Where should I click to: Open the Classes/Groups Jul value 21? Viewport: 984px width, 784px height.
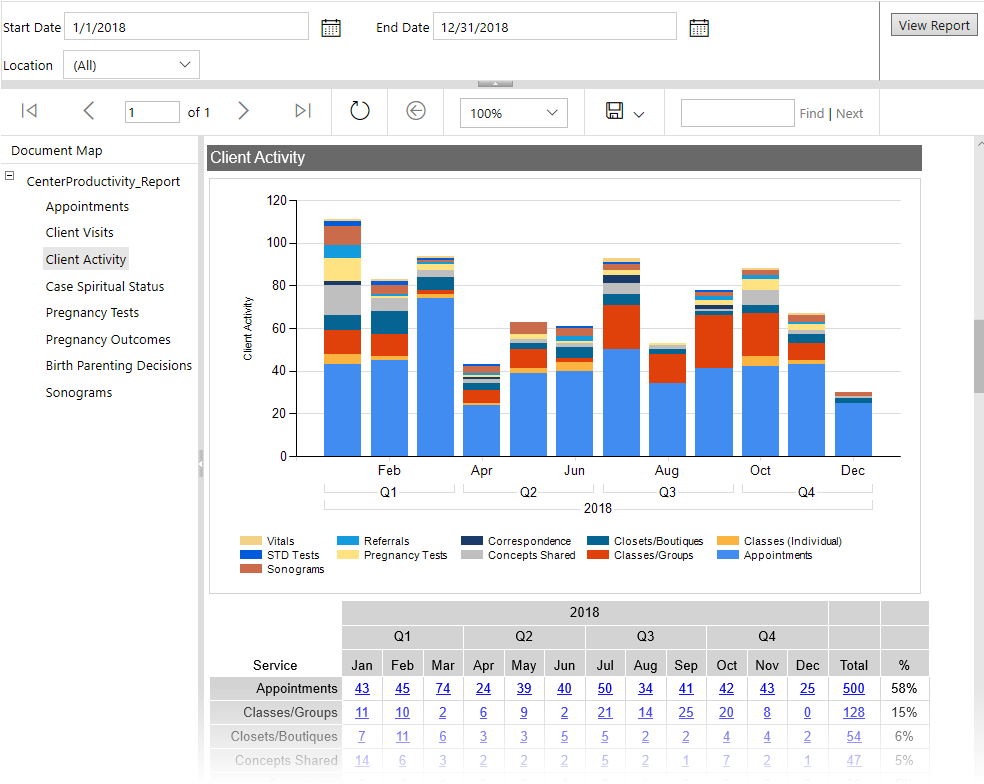[605, 712]
